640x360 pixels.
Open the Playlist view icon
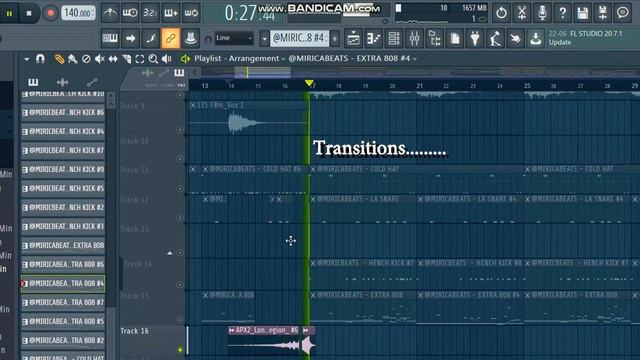pyautogui.click(x=353, y=38)
